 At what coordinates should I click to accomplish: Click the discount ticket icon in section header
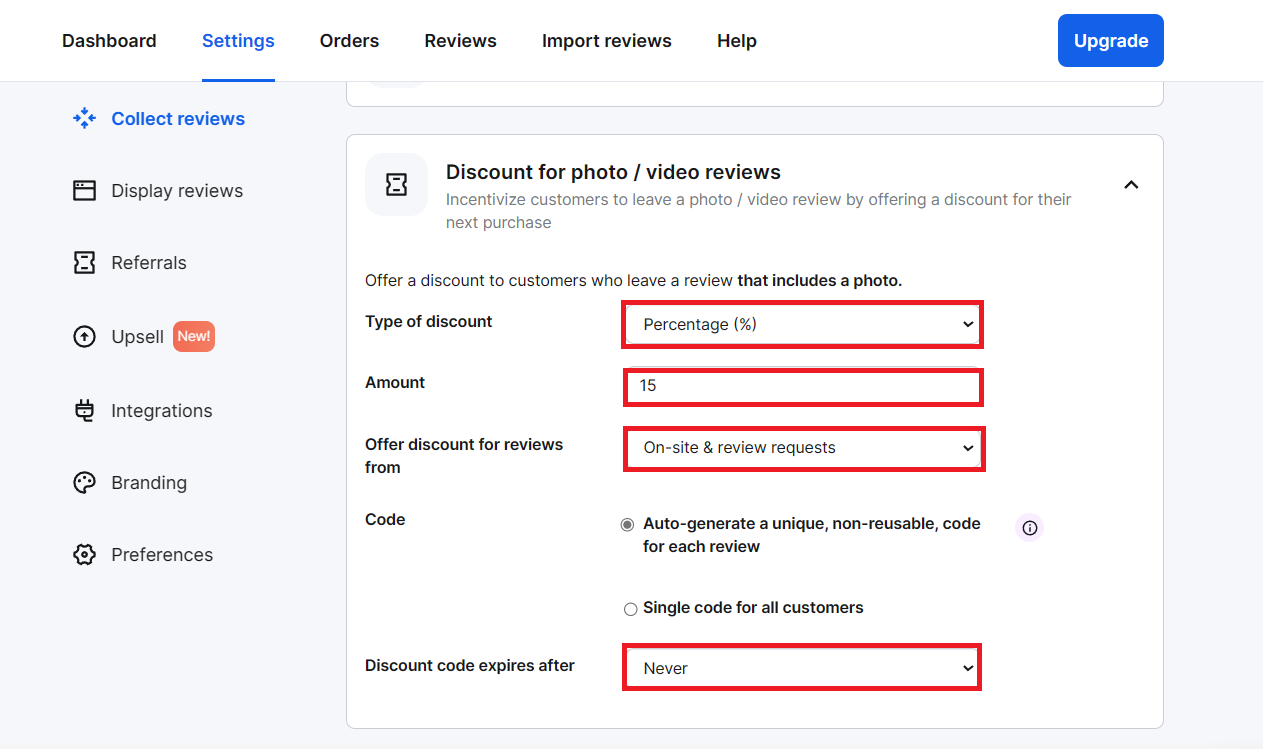pyautogui.click(x=396, y=184)
